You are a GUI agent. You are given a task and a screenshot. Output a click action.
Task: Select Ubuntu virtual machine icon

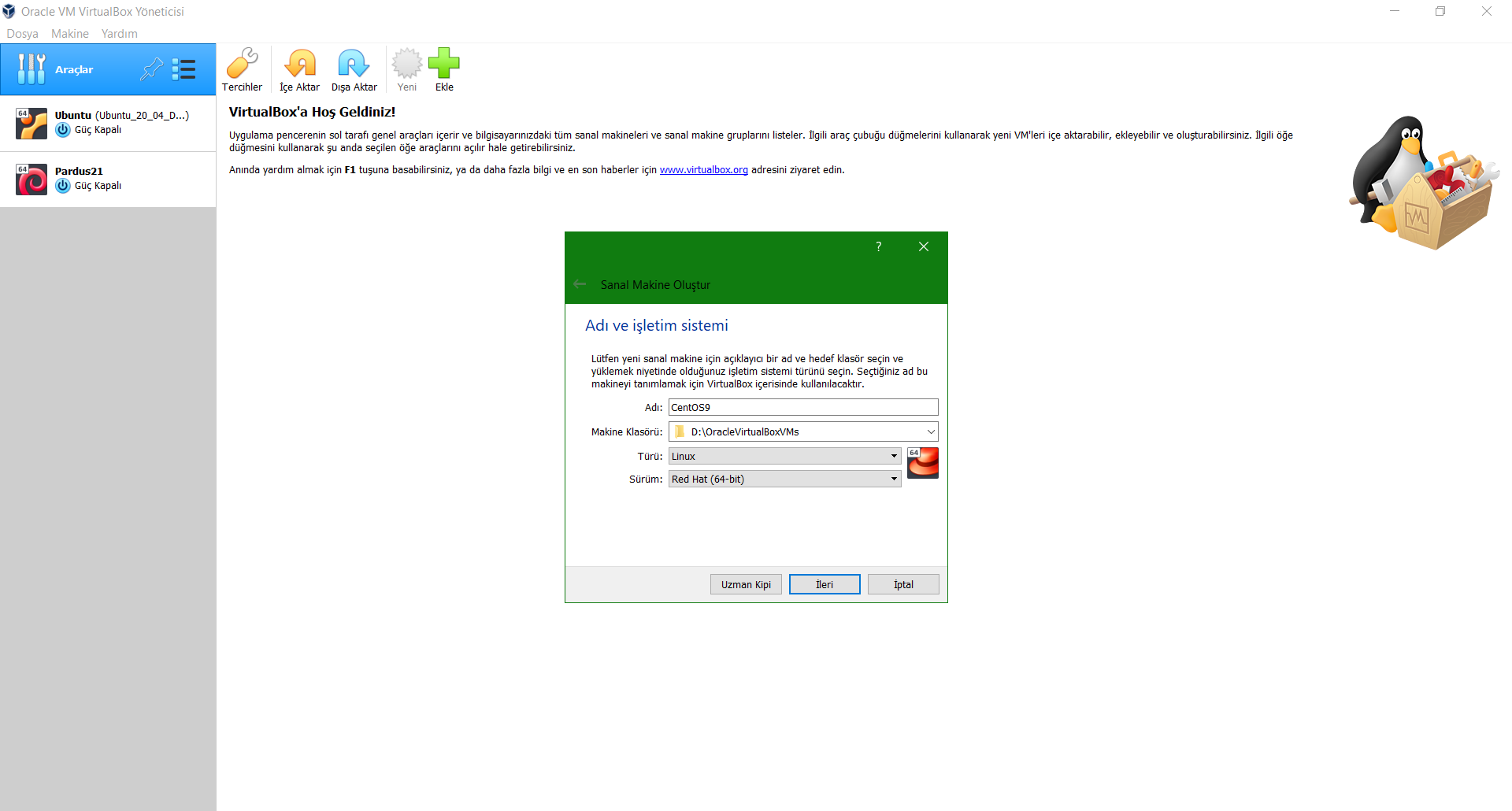tap(31, 123)
